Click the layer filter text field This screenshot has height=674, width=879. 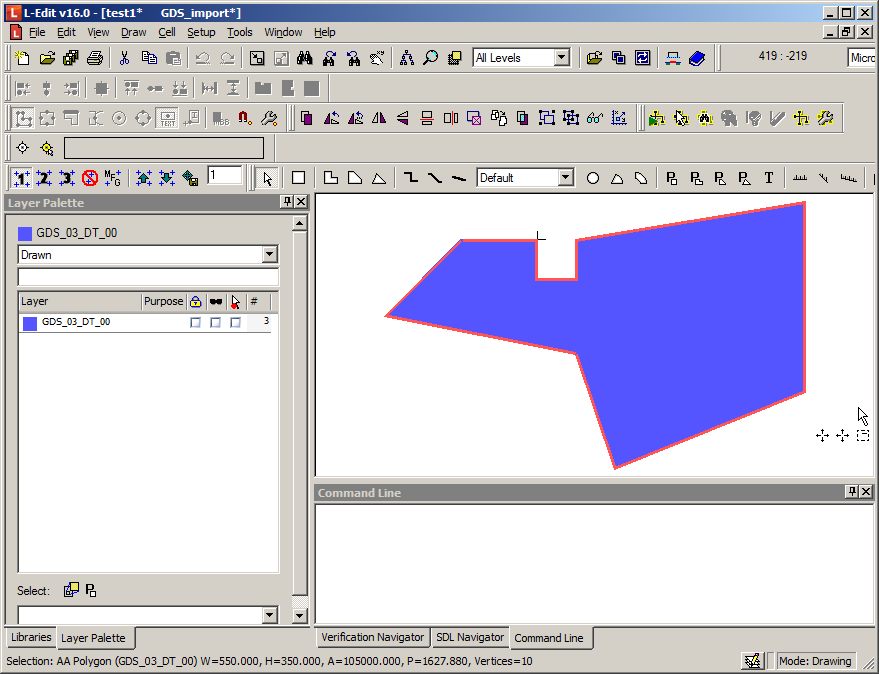(x=148, y=277)
